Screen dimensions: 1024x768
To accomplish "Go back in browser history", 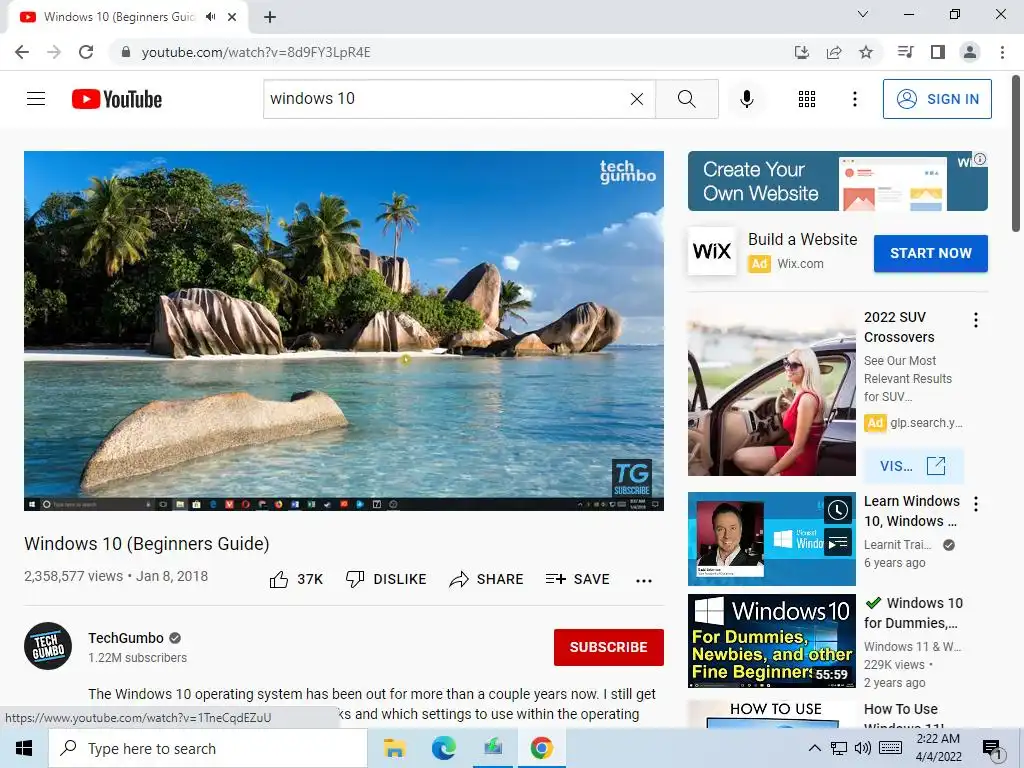I will pos(22,52).
